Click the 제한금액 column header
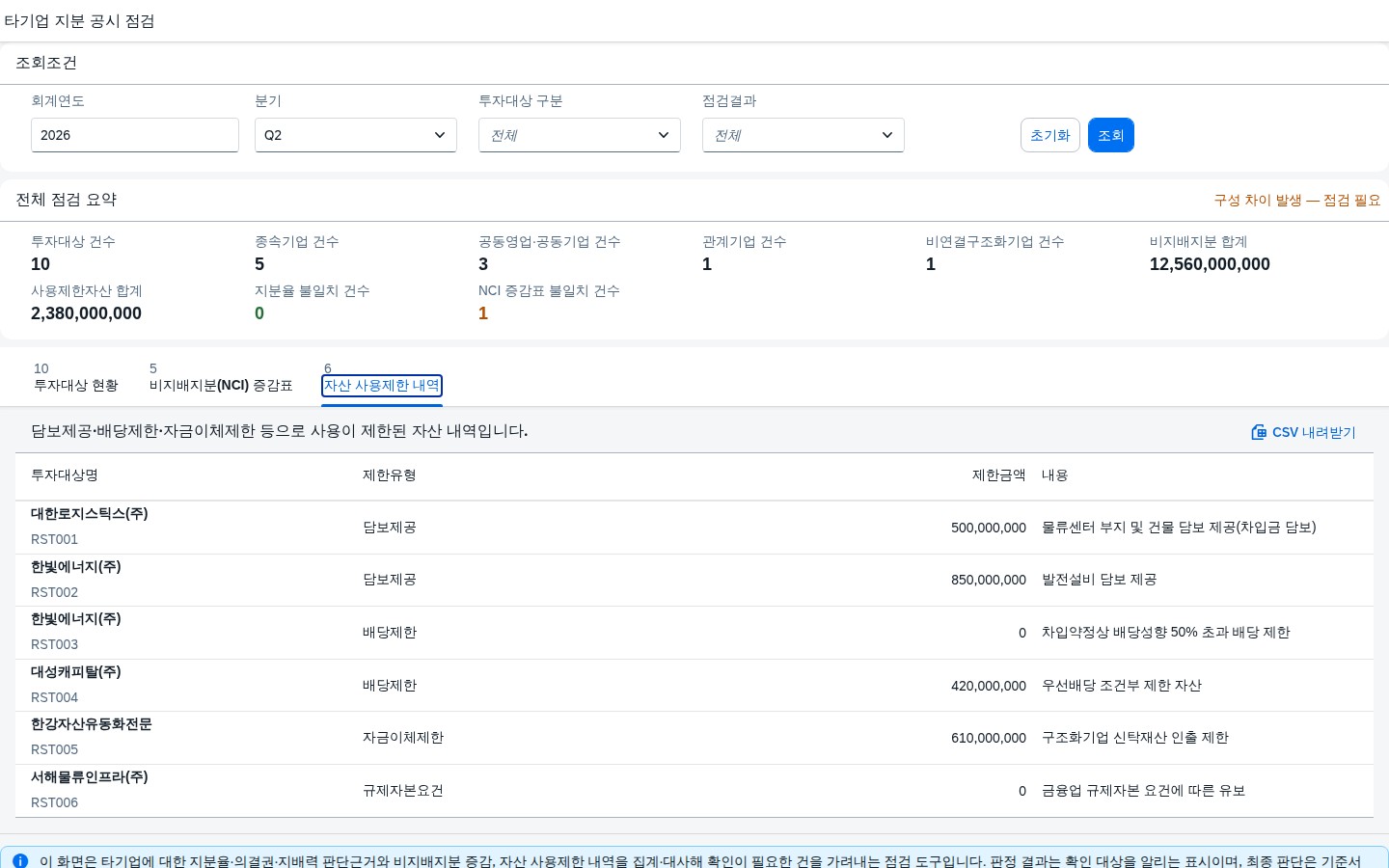Screen dimensions: 1389x868 coord(999,475)
